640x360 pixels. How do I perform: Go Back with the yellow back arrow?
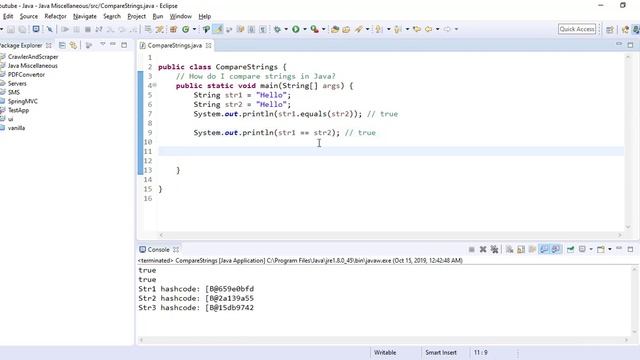point(428,29)
